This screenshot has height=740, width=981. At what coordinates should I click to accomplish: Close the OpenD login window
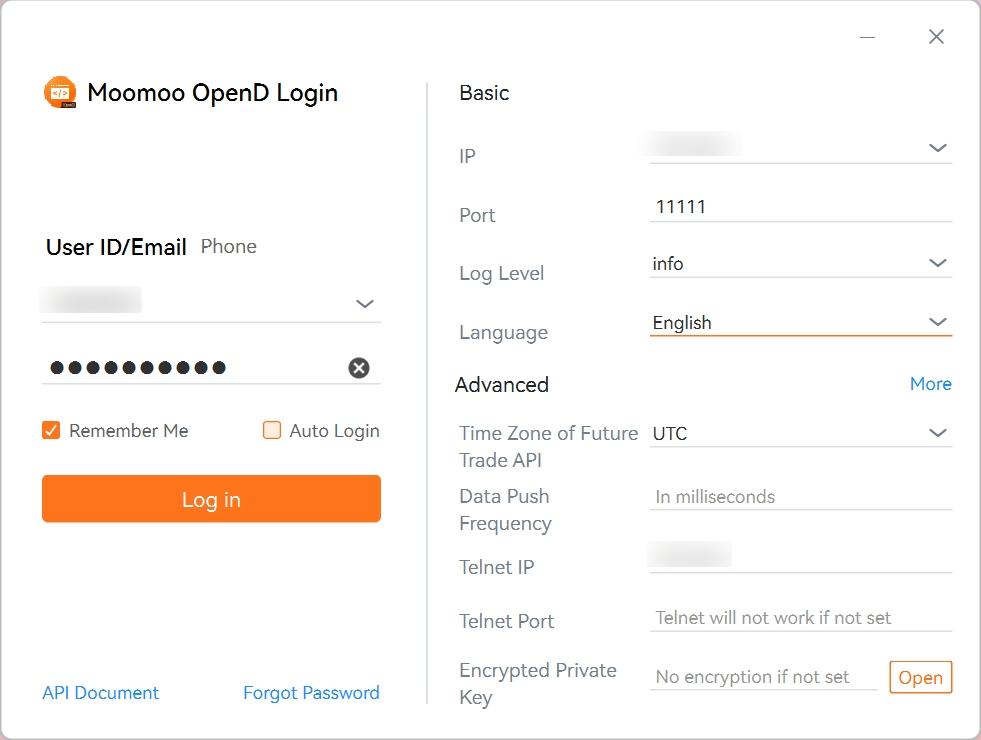tap(936, 37)
